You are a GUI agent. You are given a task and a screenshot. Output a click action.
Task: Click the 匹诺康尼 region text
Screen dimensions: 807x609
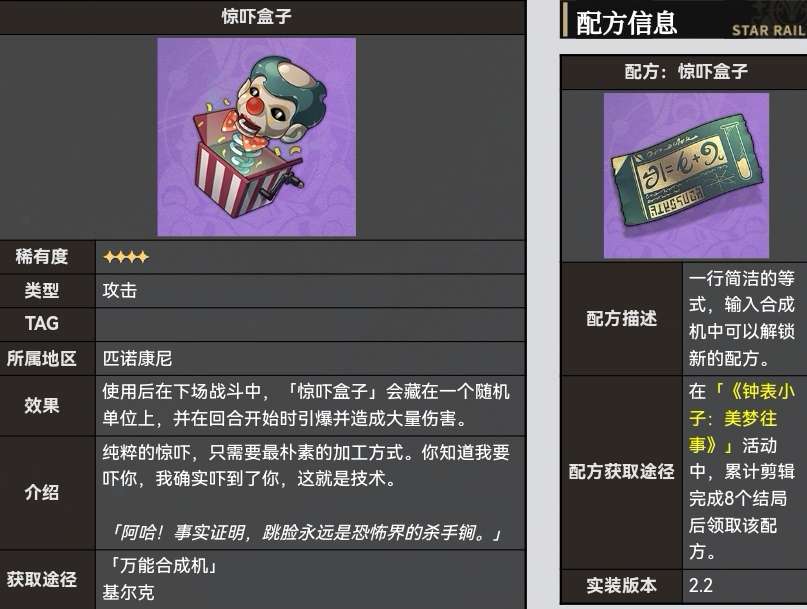click(137, 358)
